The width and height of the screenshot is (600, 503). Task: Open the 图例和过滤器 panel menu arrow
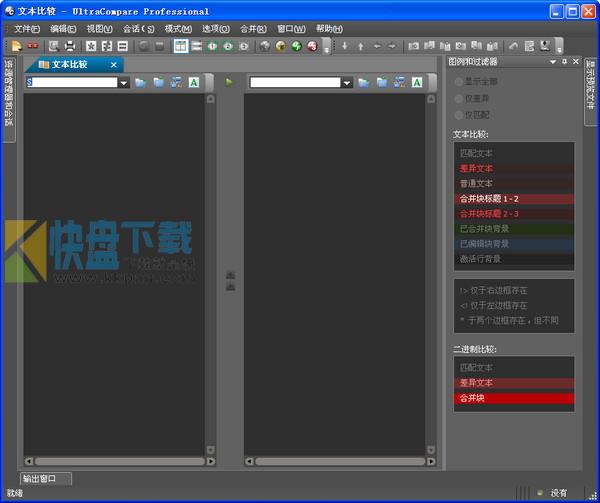[553, 62]
